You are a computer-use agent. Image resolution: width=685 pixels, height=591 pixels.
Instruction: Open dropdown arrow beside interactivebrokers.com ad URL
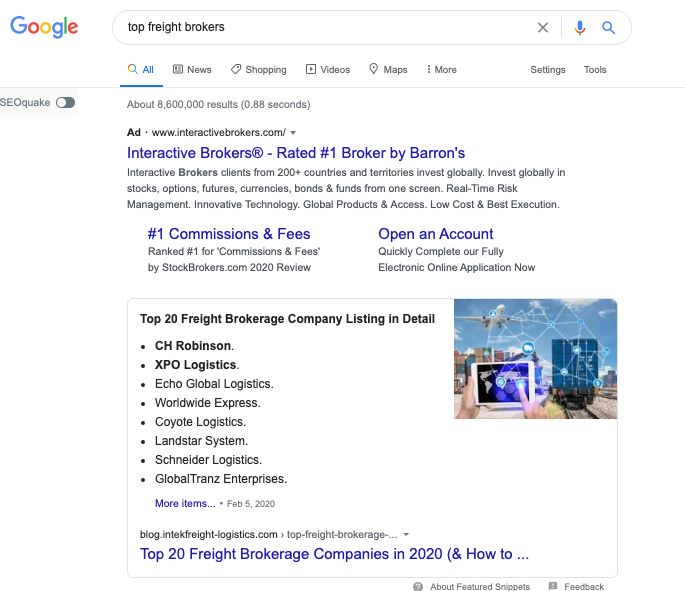click(x=293, y=132)
